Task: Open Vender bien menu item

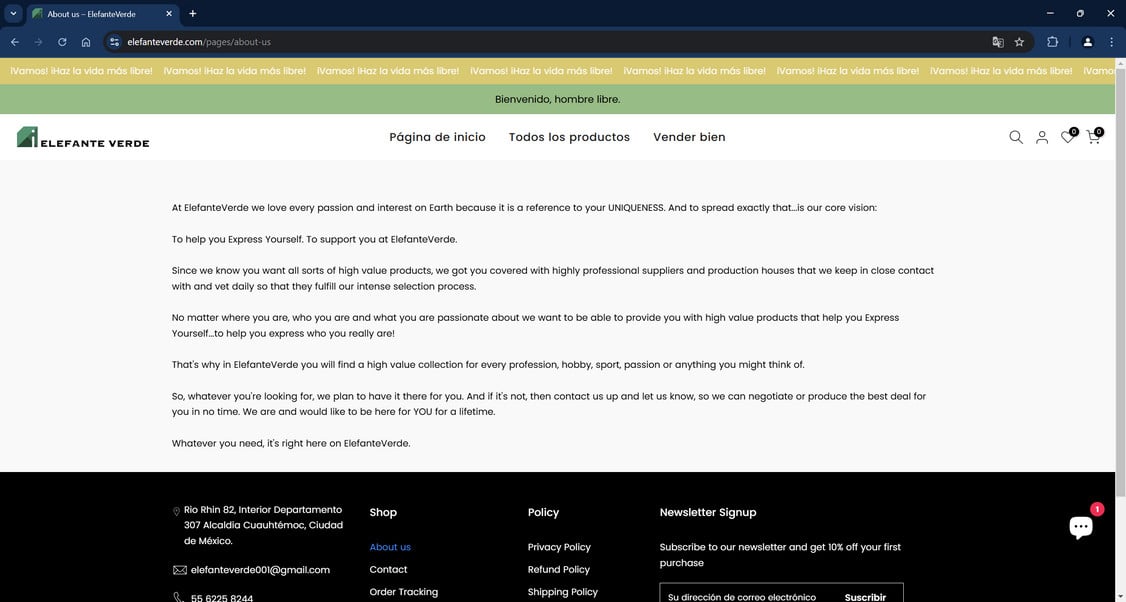Action: (689, 137)
